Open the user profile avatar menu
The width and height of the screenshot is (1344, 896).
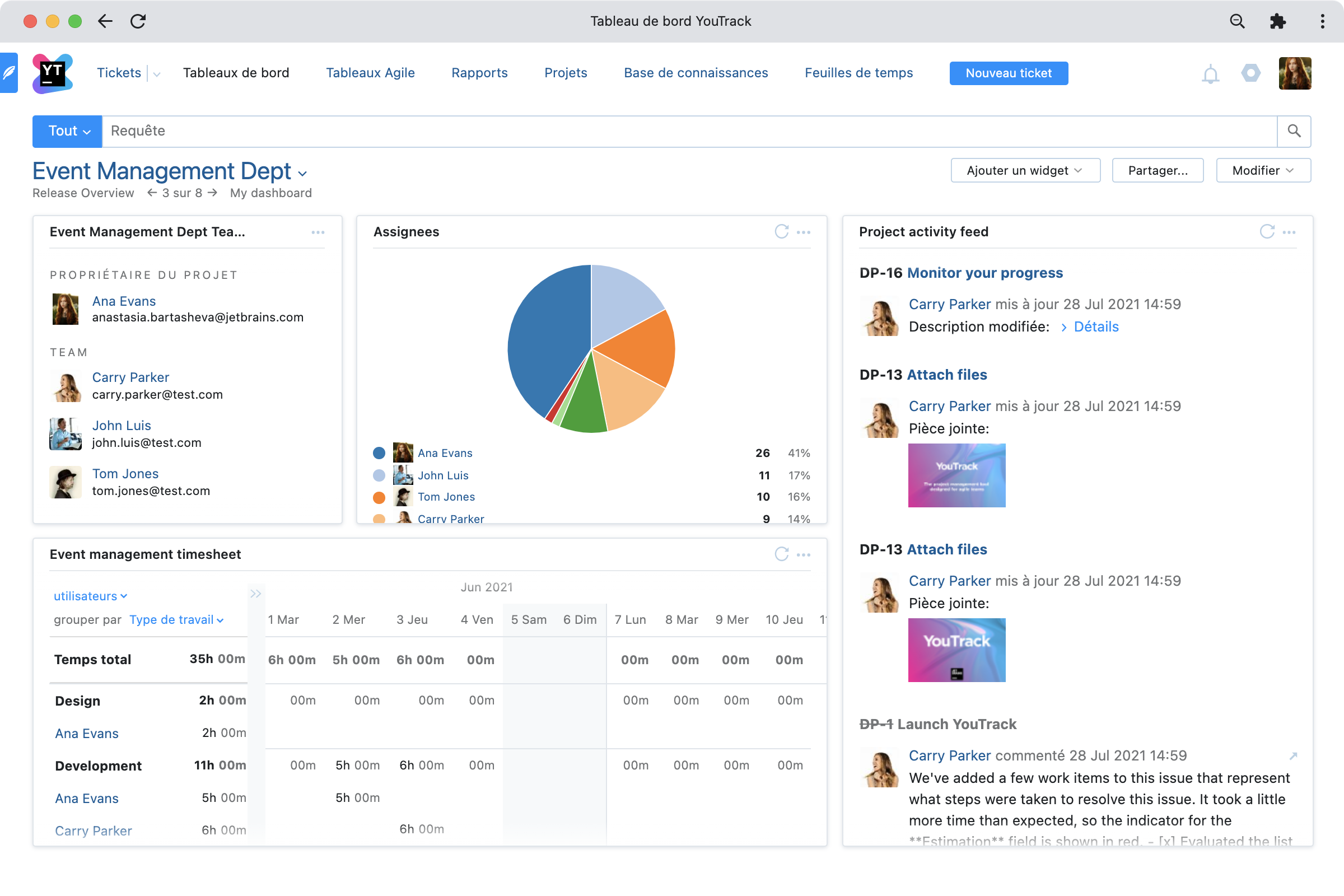click(x=1295, y=73)
